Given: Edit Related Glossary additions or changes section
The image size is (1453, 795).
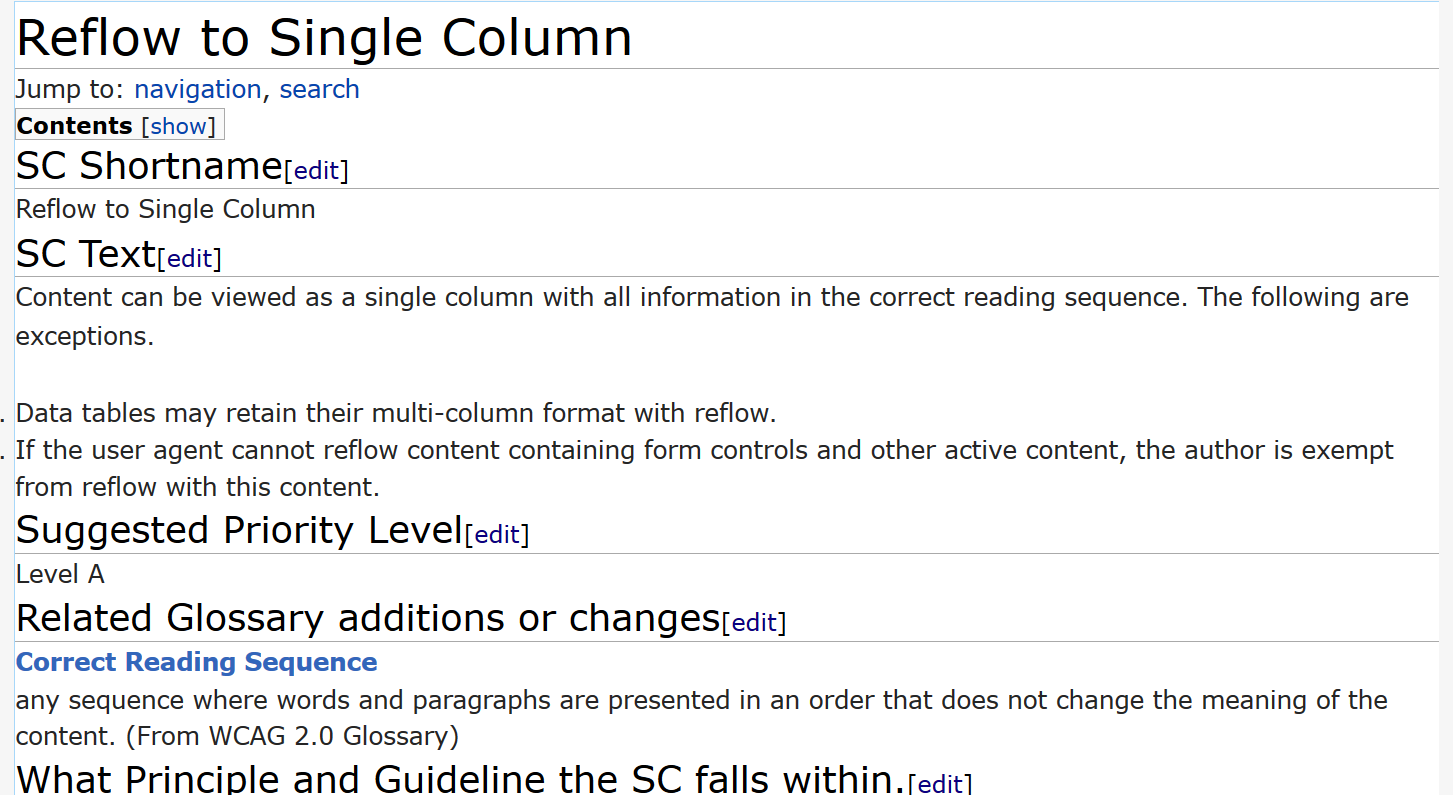Looking at the screenshot, I should (754, 623).
